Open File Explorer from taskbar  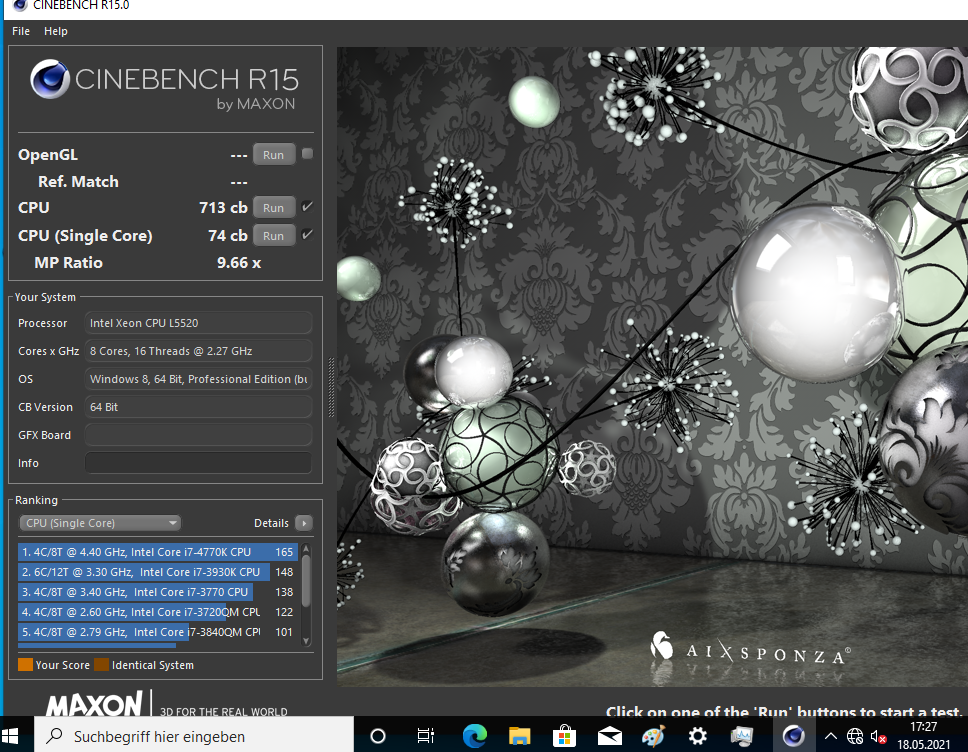pos(519,736)
